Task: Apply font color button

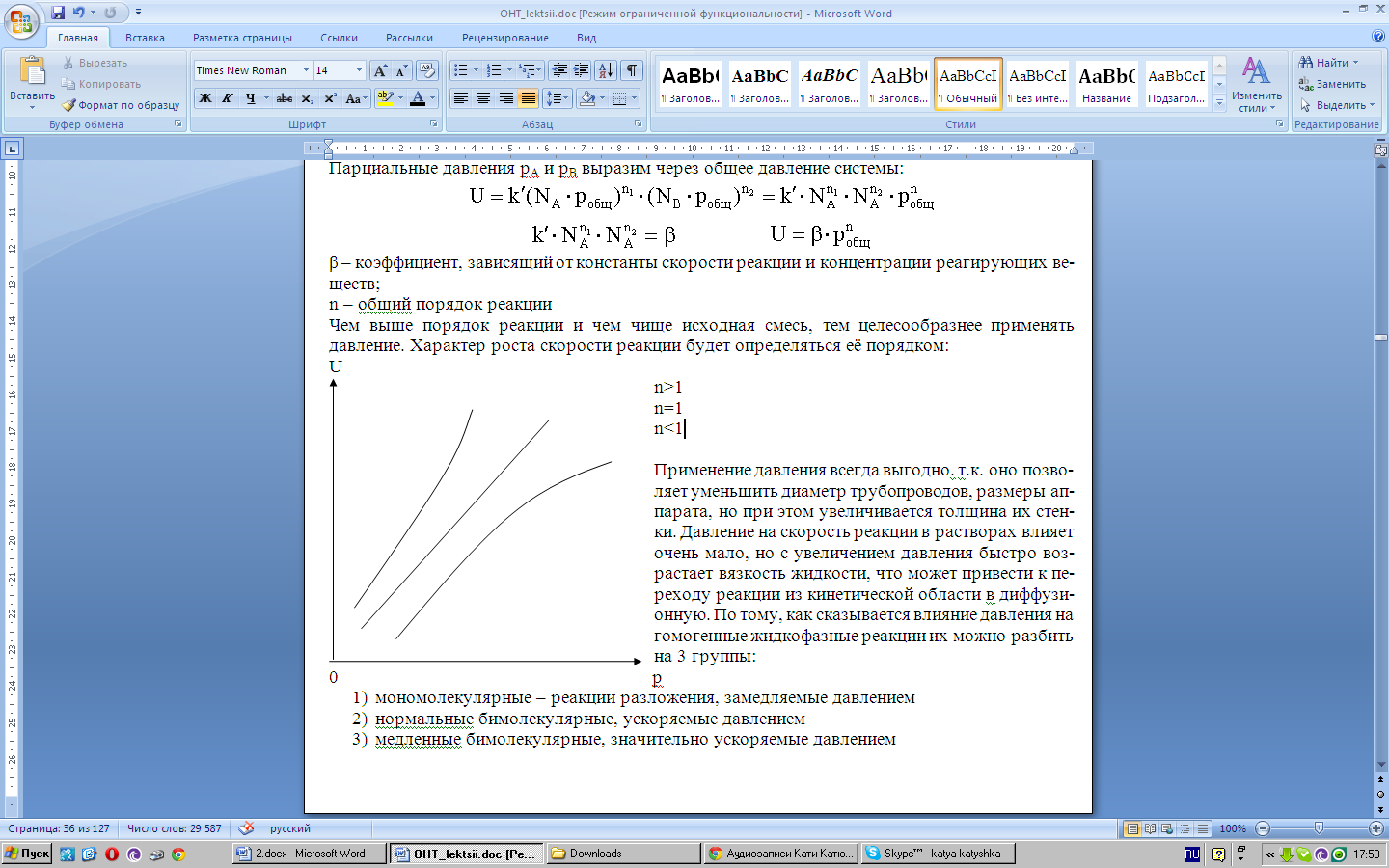Action: click(x=418, y=98)
